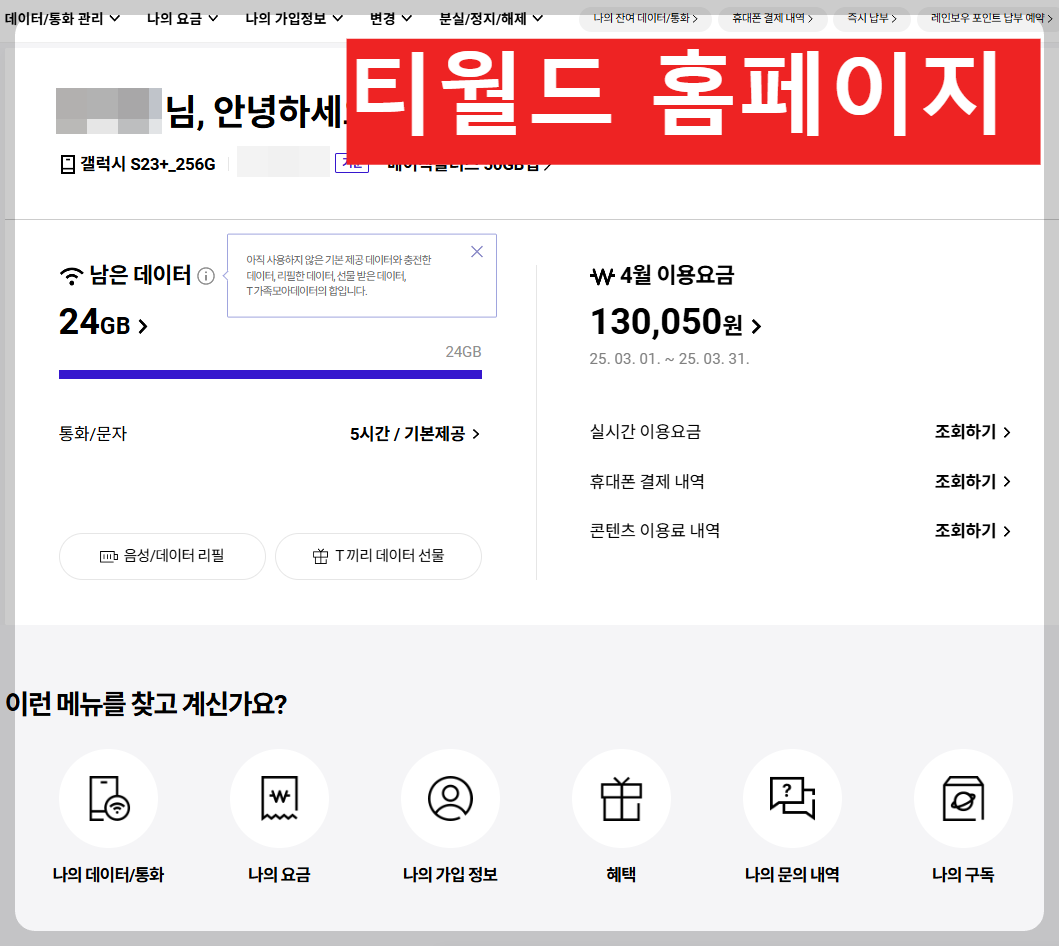The height and width of the screenshot is (946, 1059).
Task: Open 즉시 납부 shortcut
Action: tap(872, 18)
